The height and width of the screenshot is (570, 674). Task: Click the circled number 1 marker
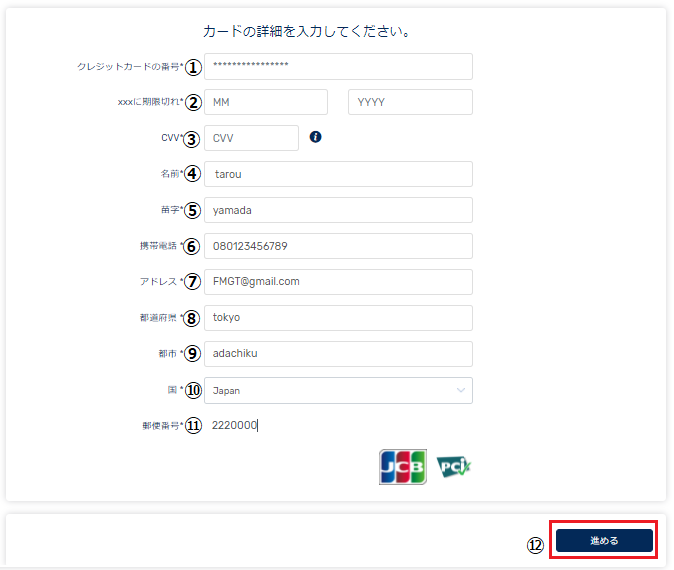coord(193,67)
